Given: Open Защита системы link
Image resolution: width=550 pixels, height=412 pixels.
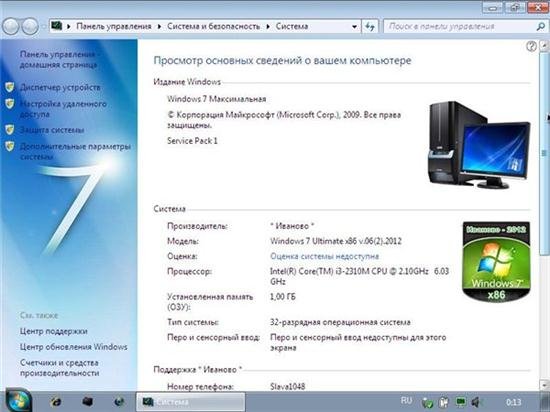Looking at the screenshot, I should tap(52, 130).
